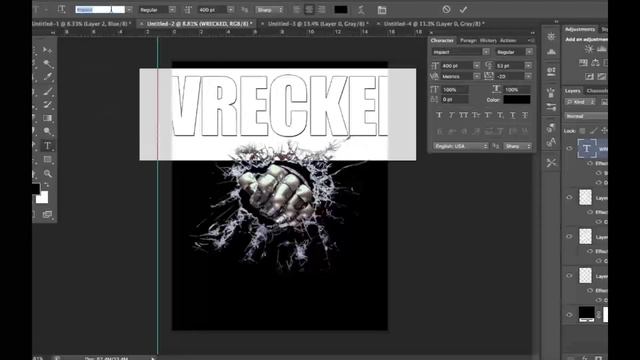Select the Zoom tool magnifier in the toolbox
Viewport: 640px width, 360px height.
tap(48, 173)
